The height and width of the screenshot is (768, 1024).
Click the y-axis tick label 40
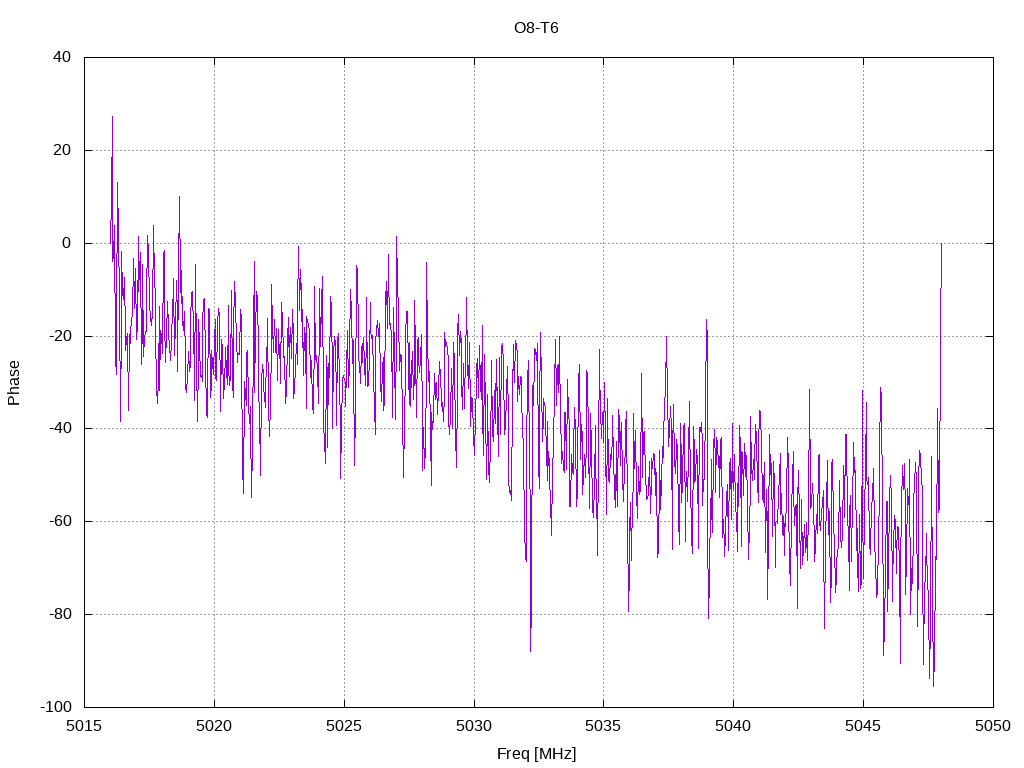[x=62, y=57]
